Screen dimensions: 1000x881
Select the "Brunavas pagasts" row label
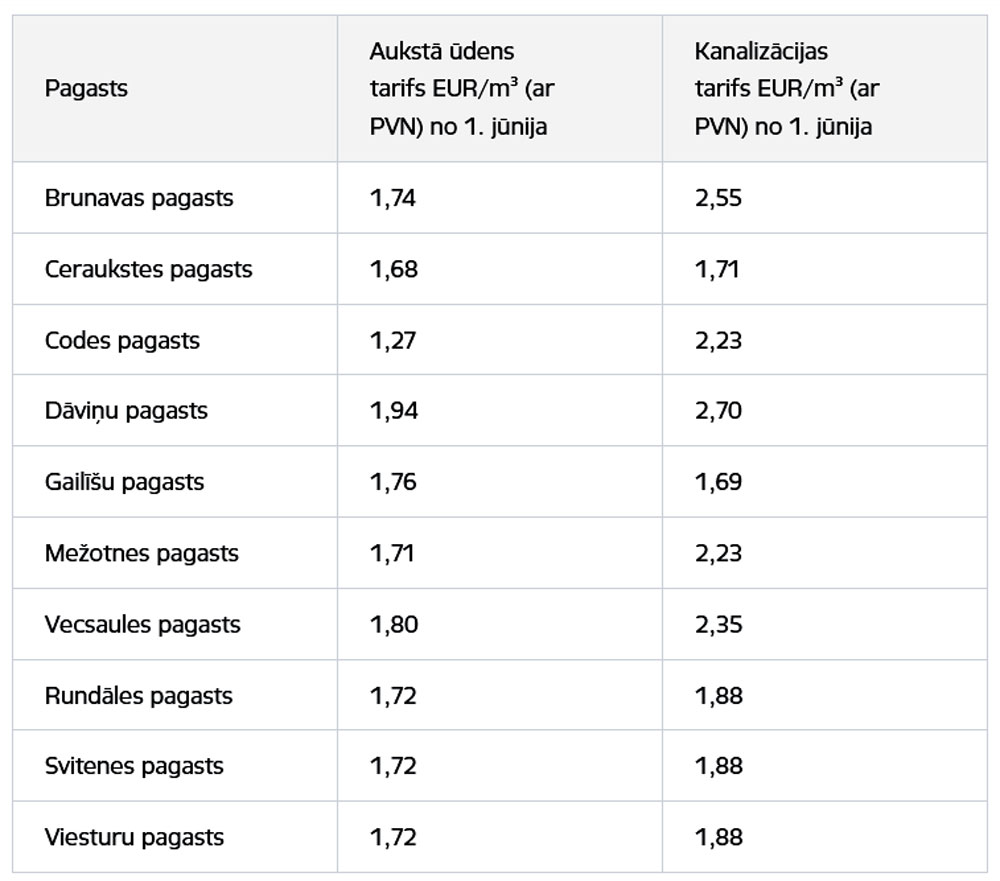[139, 198]
